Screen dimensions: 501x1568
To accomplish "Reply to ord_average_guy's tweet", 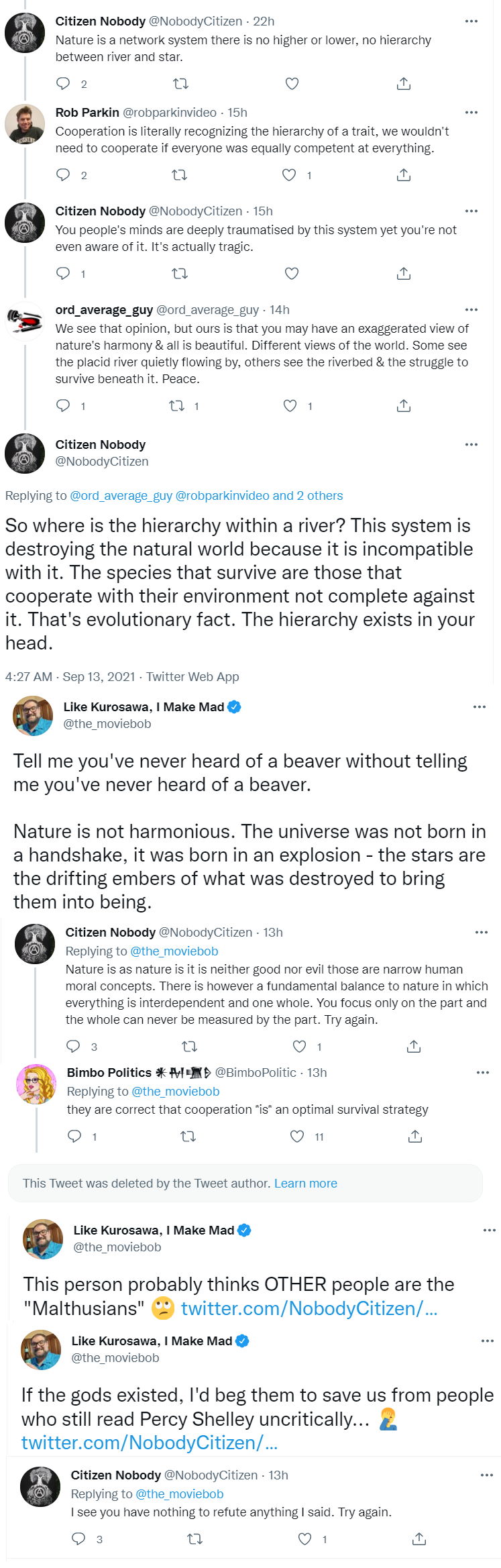I will (63, 405).
